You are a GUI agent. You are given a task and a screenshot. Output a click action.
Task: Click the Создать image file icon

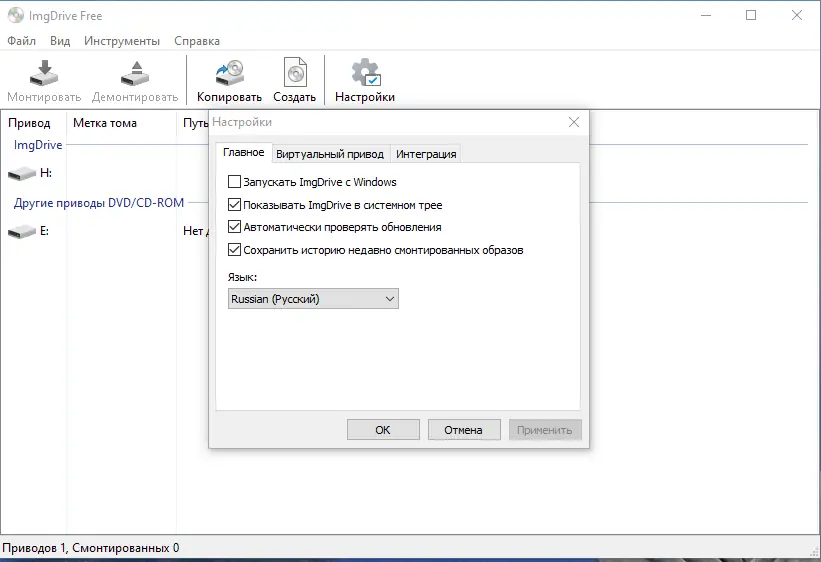[x=295, y=72]
